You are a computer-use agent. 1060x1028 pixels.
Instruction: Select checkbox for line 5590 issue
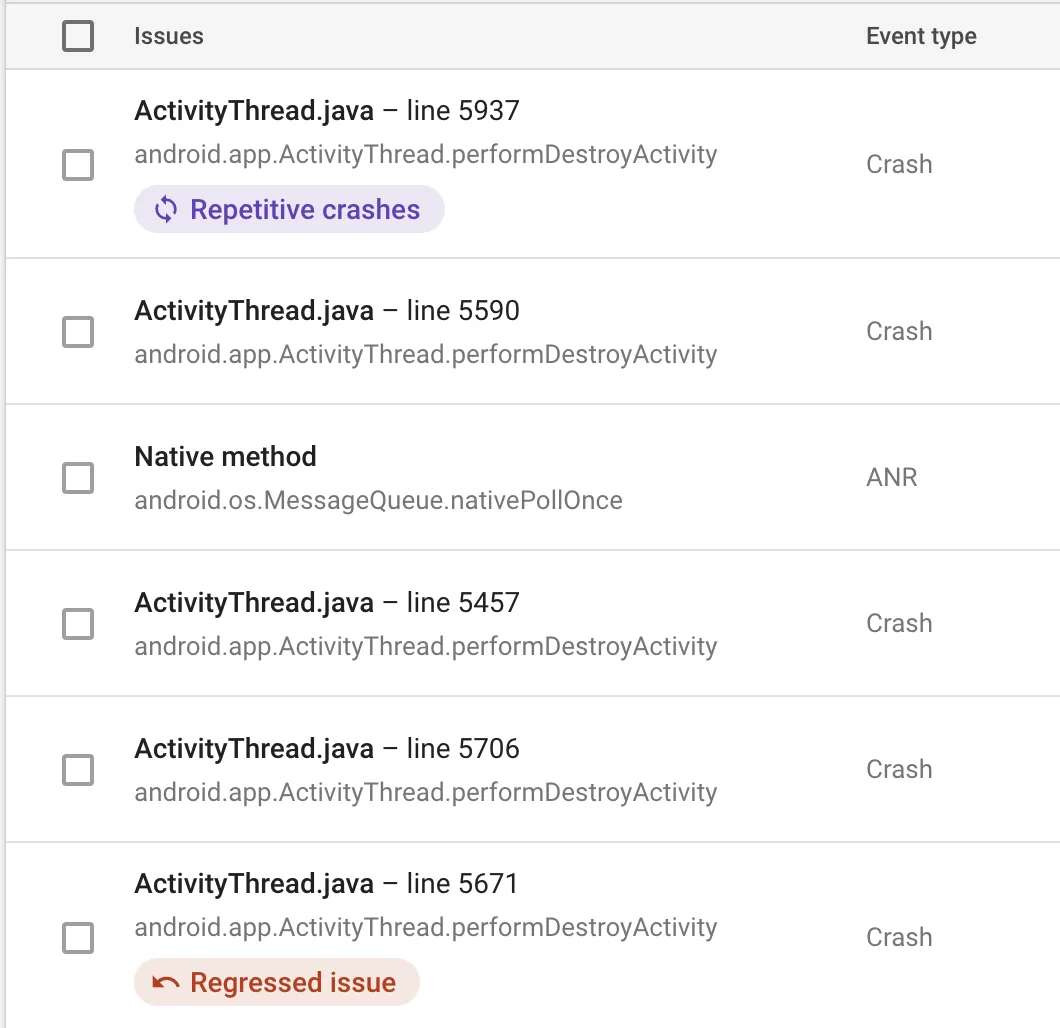click(x=78, y=332)
